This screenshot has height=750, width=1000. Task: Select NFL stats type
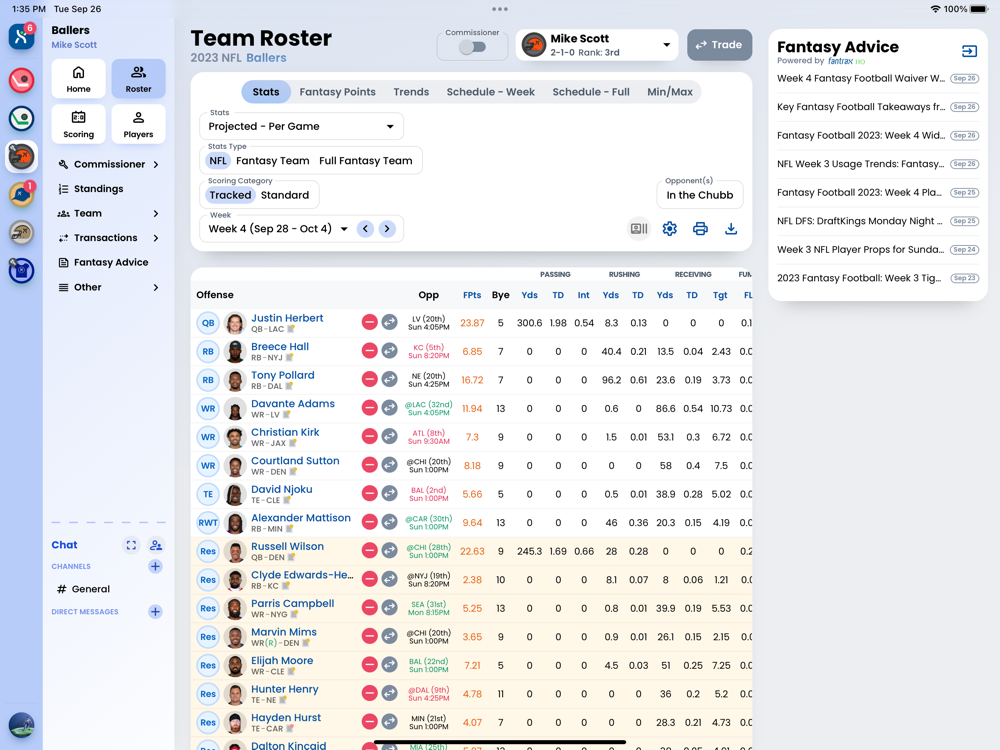pos(218,161)
